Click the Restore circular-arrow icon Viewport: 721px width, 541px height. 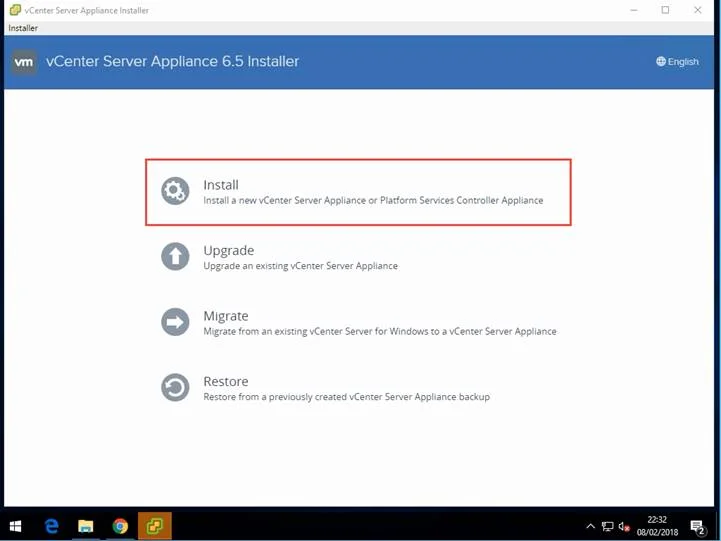pyautogui.click(x=175, y=387)
